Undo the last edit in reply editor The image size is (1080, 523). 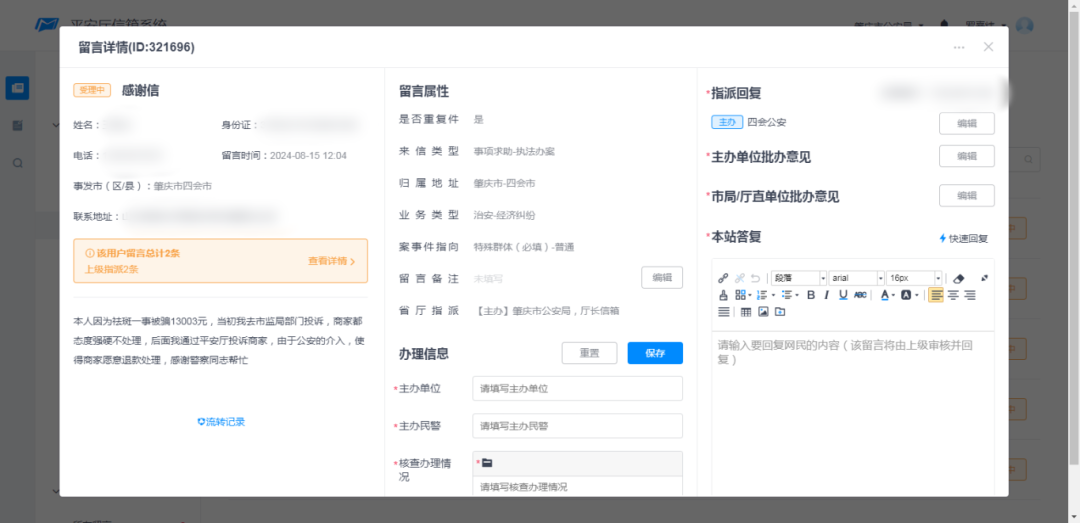click(756, 278)
